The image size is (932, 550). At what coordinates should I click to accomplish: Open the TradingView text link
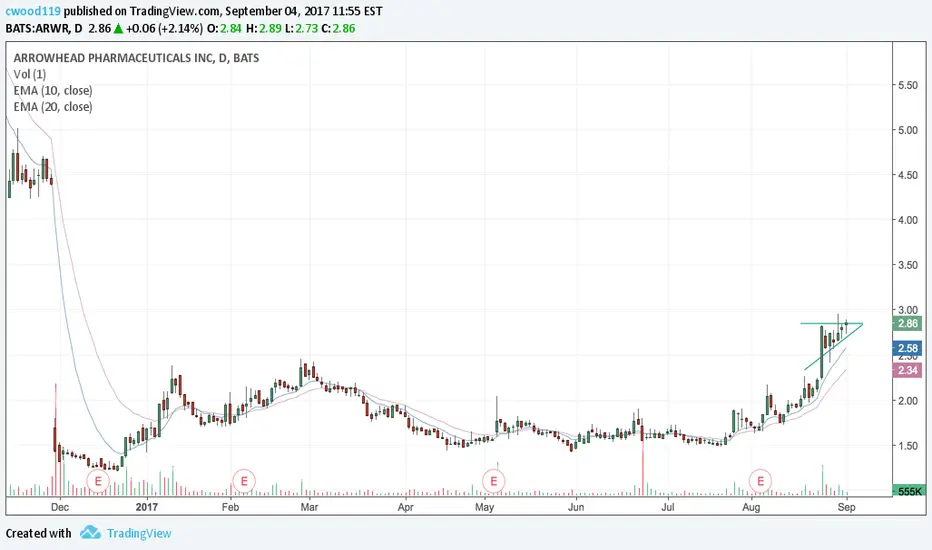coord(139,533)
